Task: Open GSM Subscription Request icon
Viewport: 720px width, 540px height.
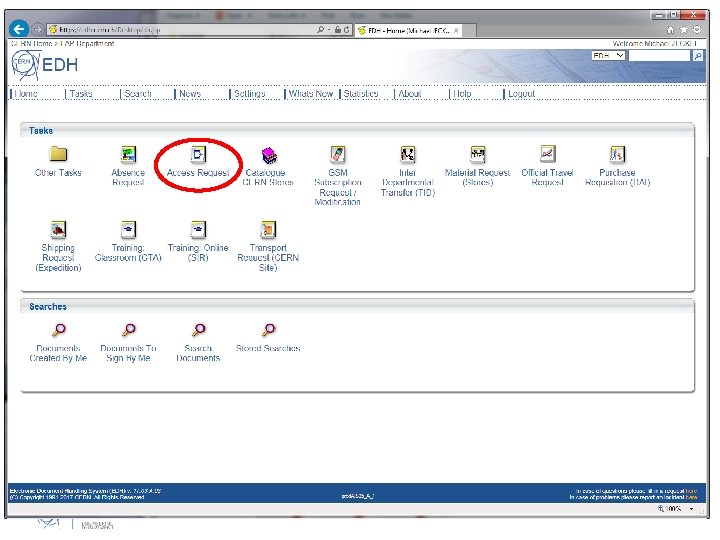Action: tap(338, 154)
